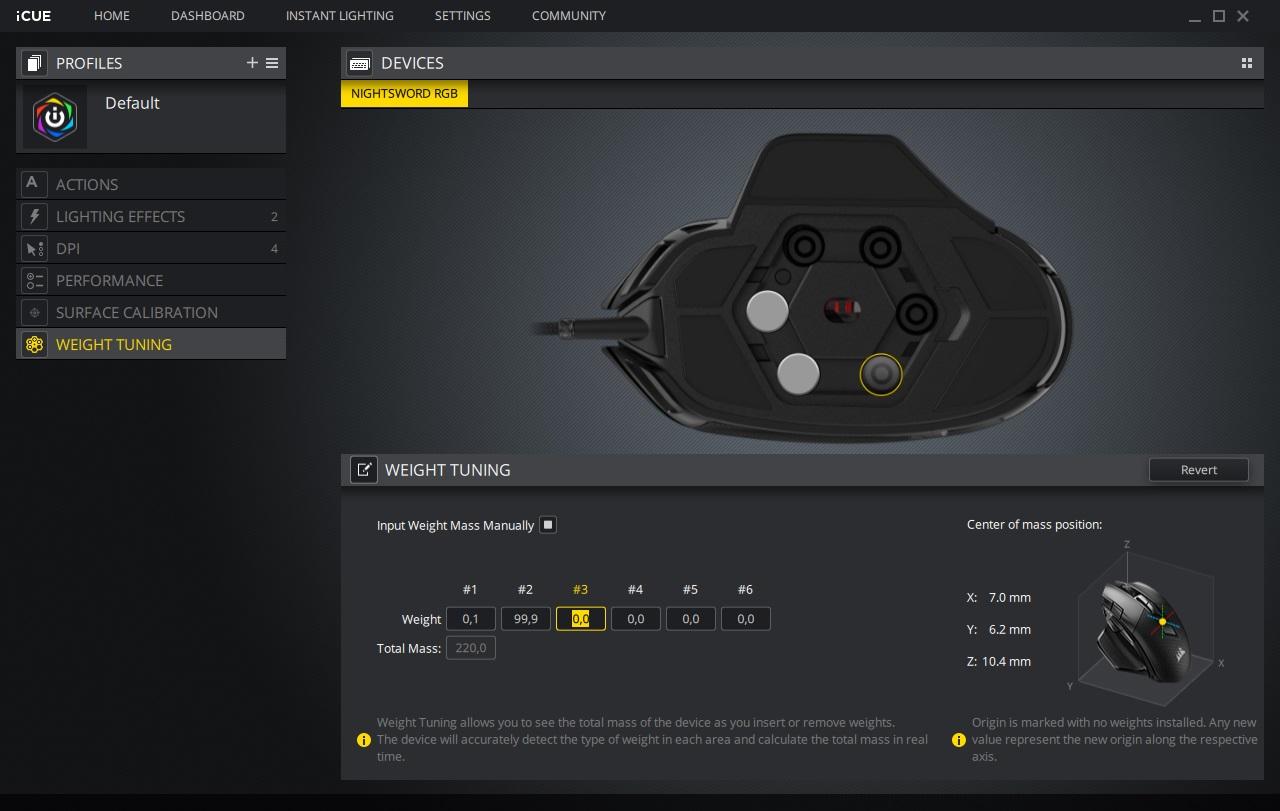
Task: Add a new profile with the plus icon
Action: [x=252, y=63]
